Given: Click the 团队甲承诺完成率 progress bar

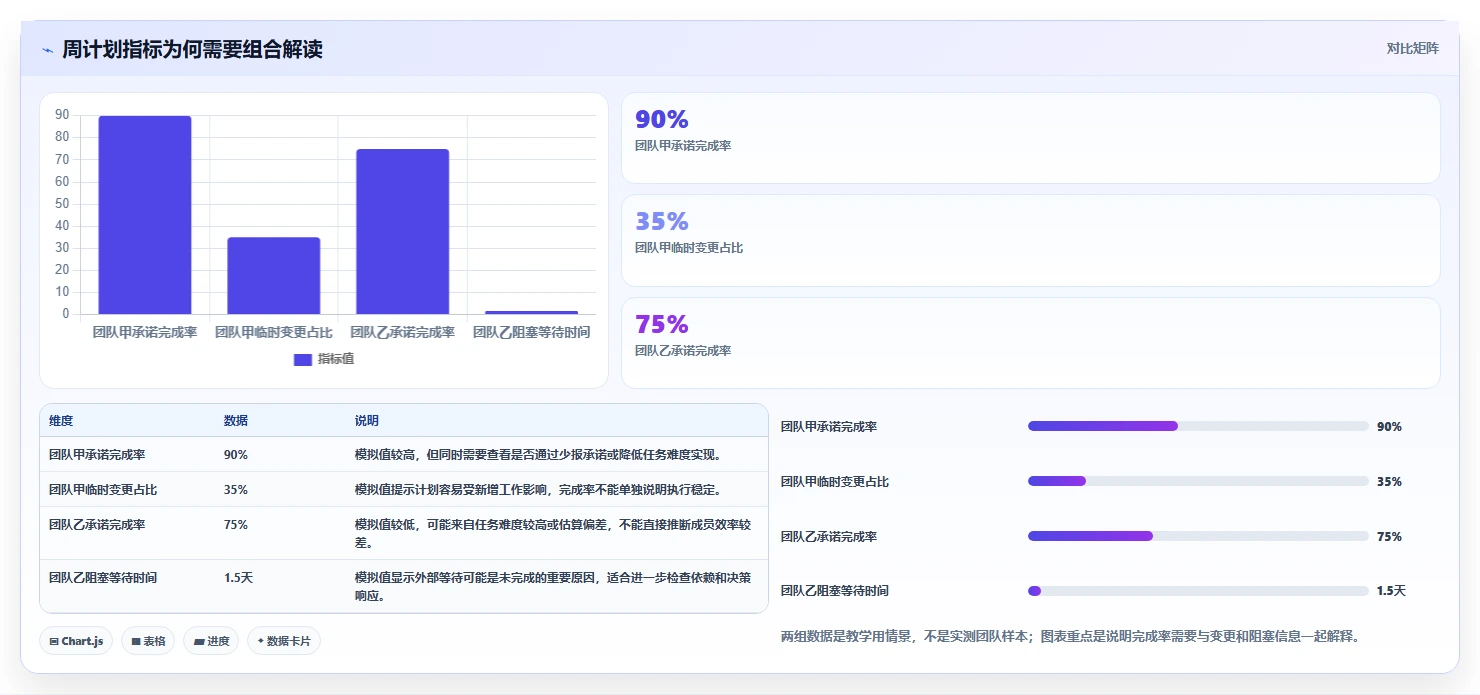Looking at the screenshot, I should click(x=1198, y=426).
